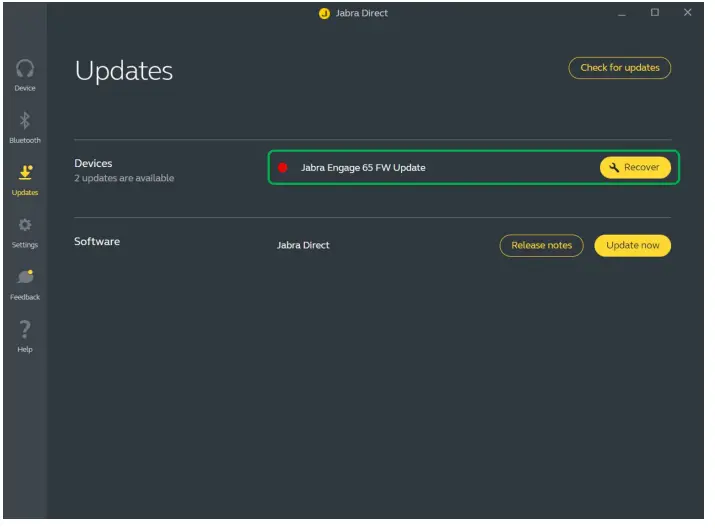The width and height of the screenshot is (715, 528).
Task: Open the Device headset icon
Action: pos(25,69)
